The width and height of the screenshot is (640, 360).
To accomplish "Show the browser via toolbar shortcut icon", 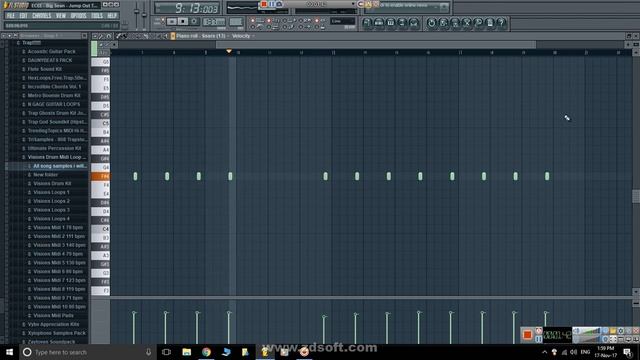I will [402, 23].
